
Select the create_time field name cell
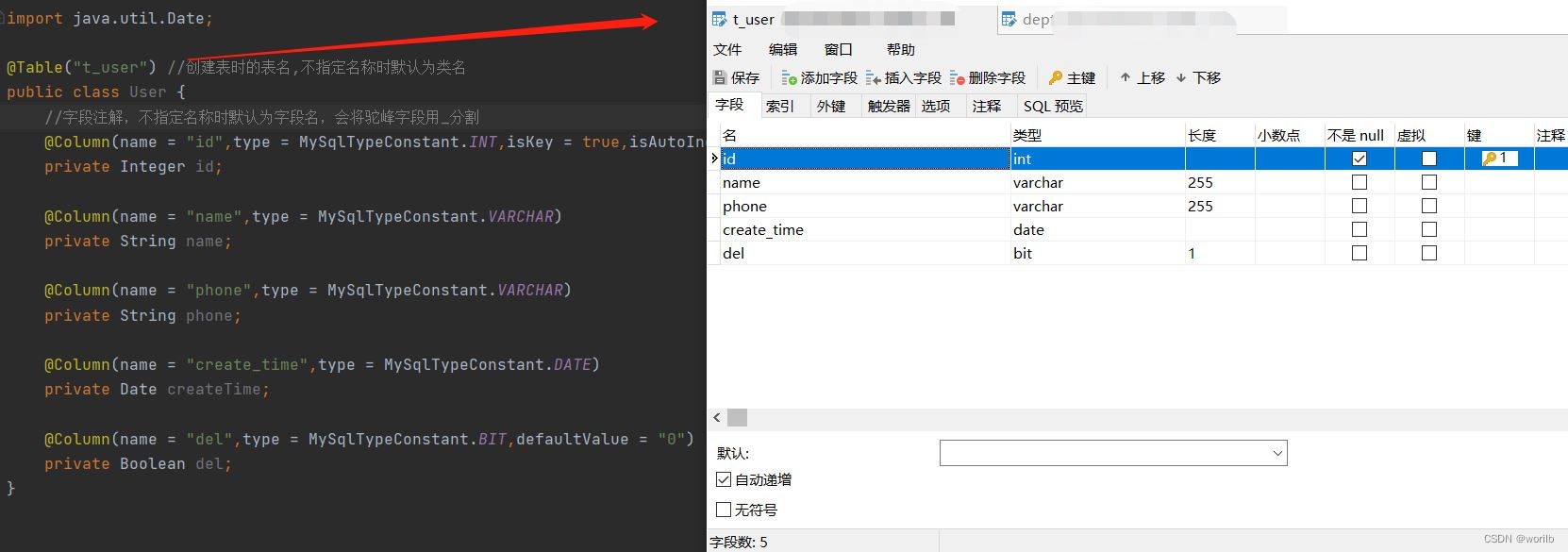coord(865,229)
